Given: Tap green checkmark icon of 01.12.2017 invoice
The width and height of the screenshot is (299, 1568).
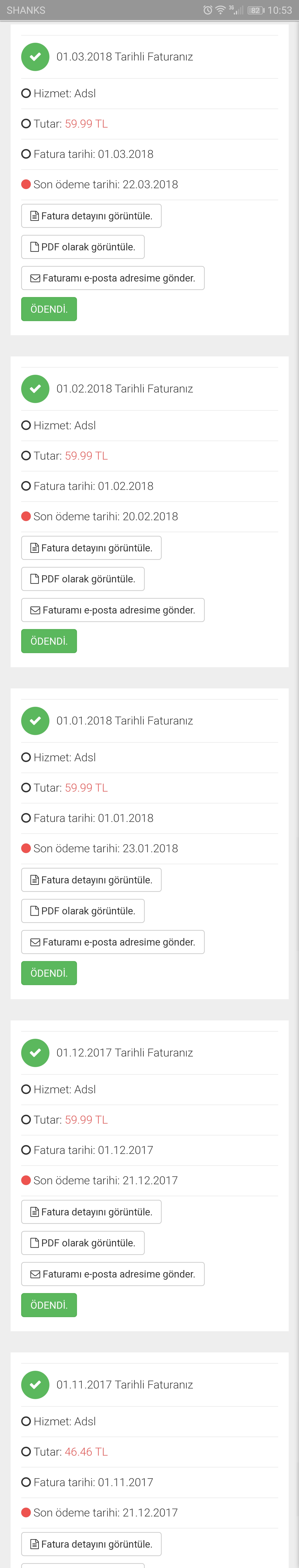Looking at the screenshot, I should 35,1053.
